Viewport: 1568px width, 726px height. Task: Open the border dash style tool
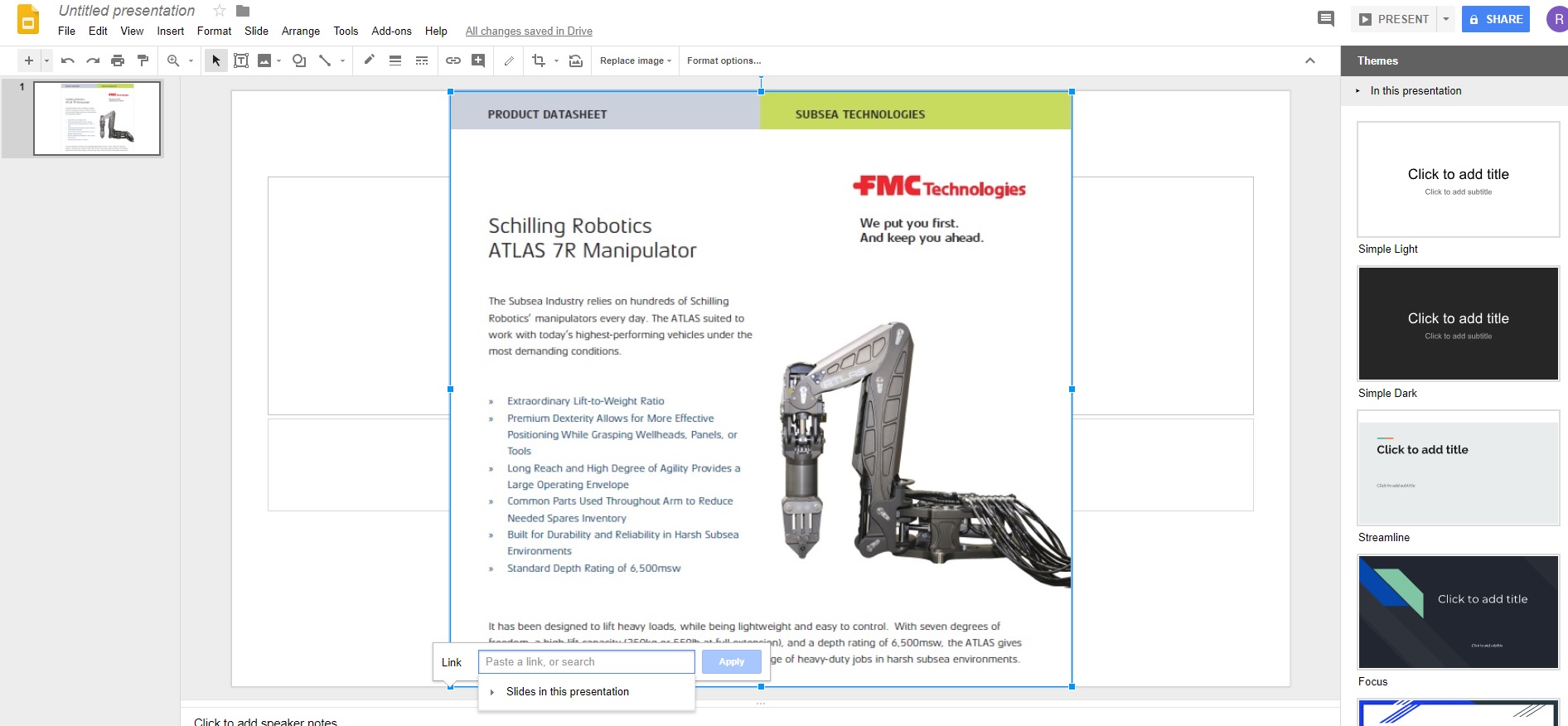pyautogui.click(x=422, y=60)
